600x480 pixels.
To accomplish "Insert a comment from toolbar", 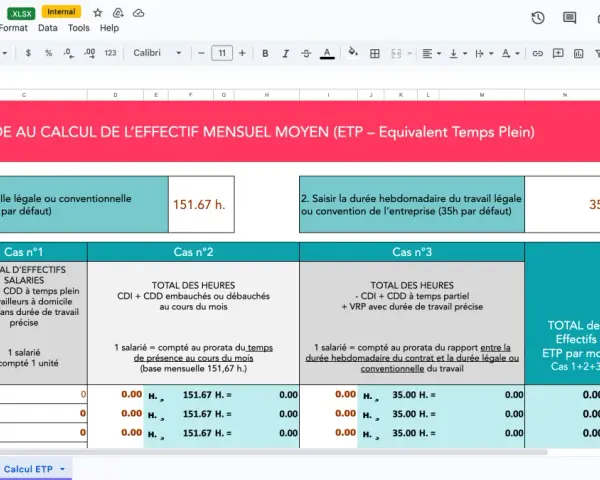I will point(558,54).
